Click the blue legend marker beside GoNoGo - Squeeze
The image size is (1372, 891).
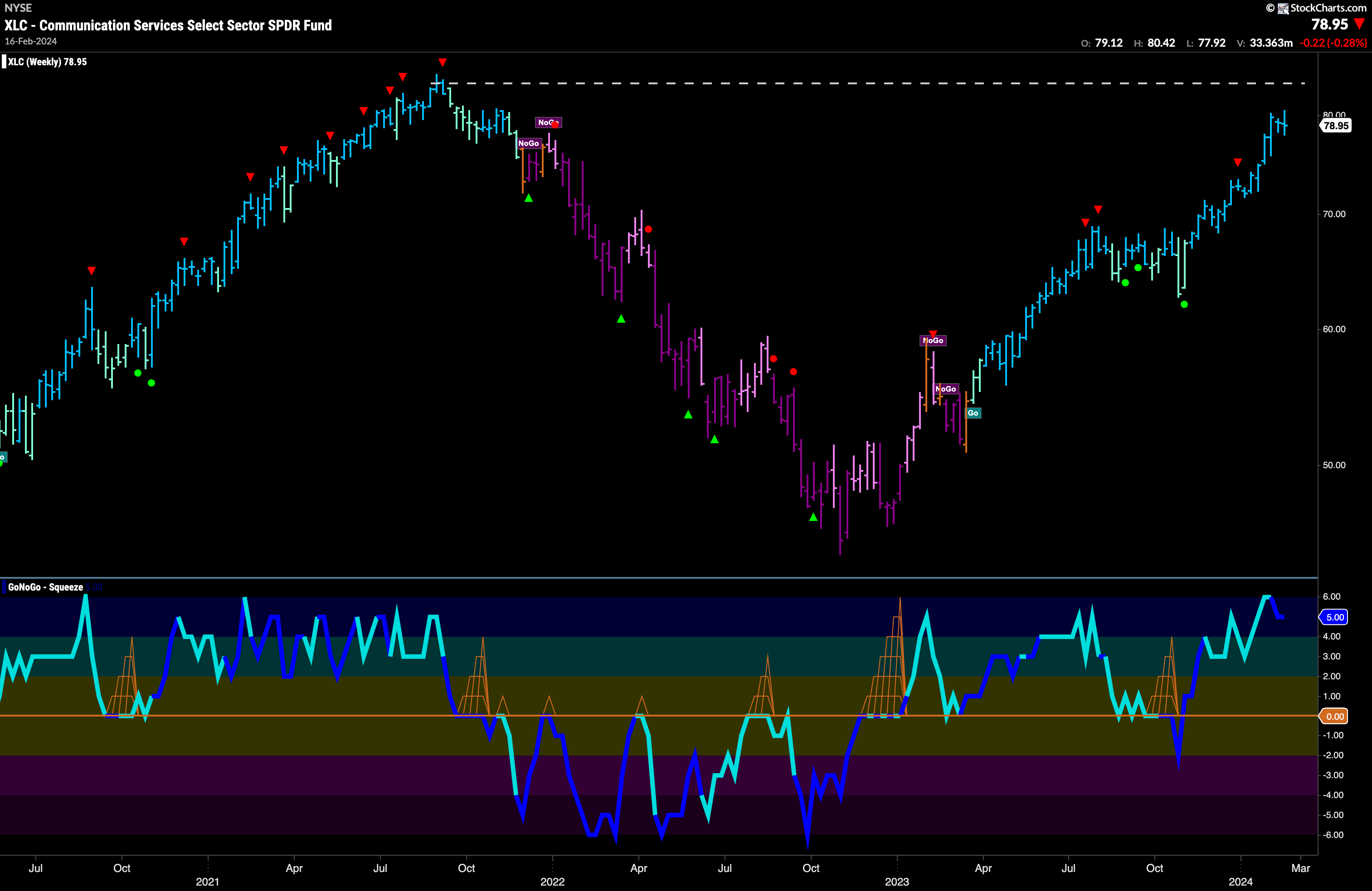(4, 587)
